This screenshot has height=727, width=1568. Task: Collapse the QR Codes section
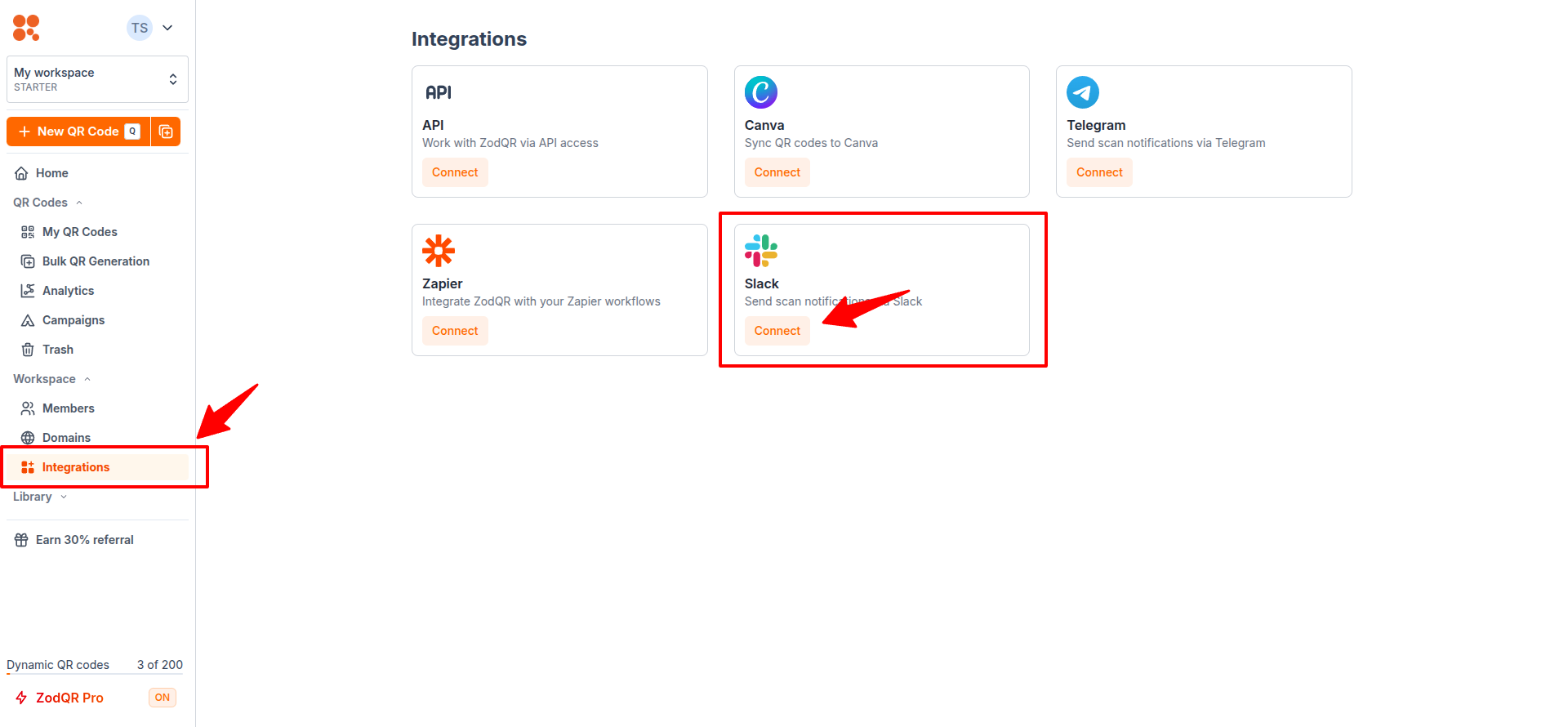48,203
